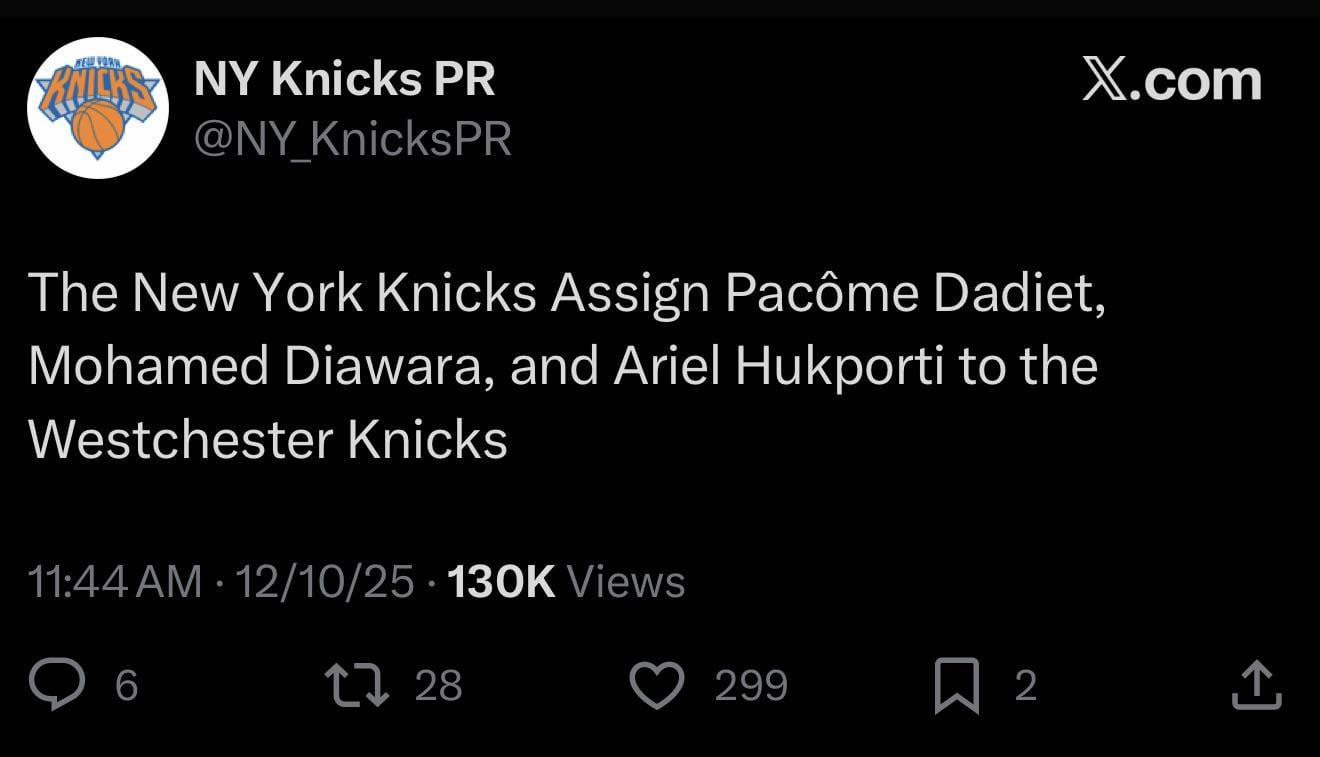Click the X.com logo
Viewport: 1320px width, 757px height.
(x=1172, y=82)
